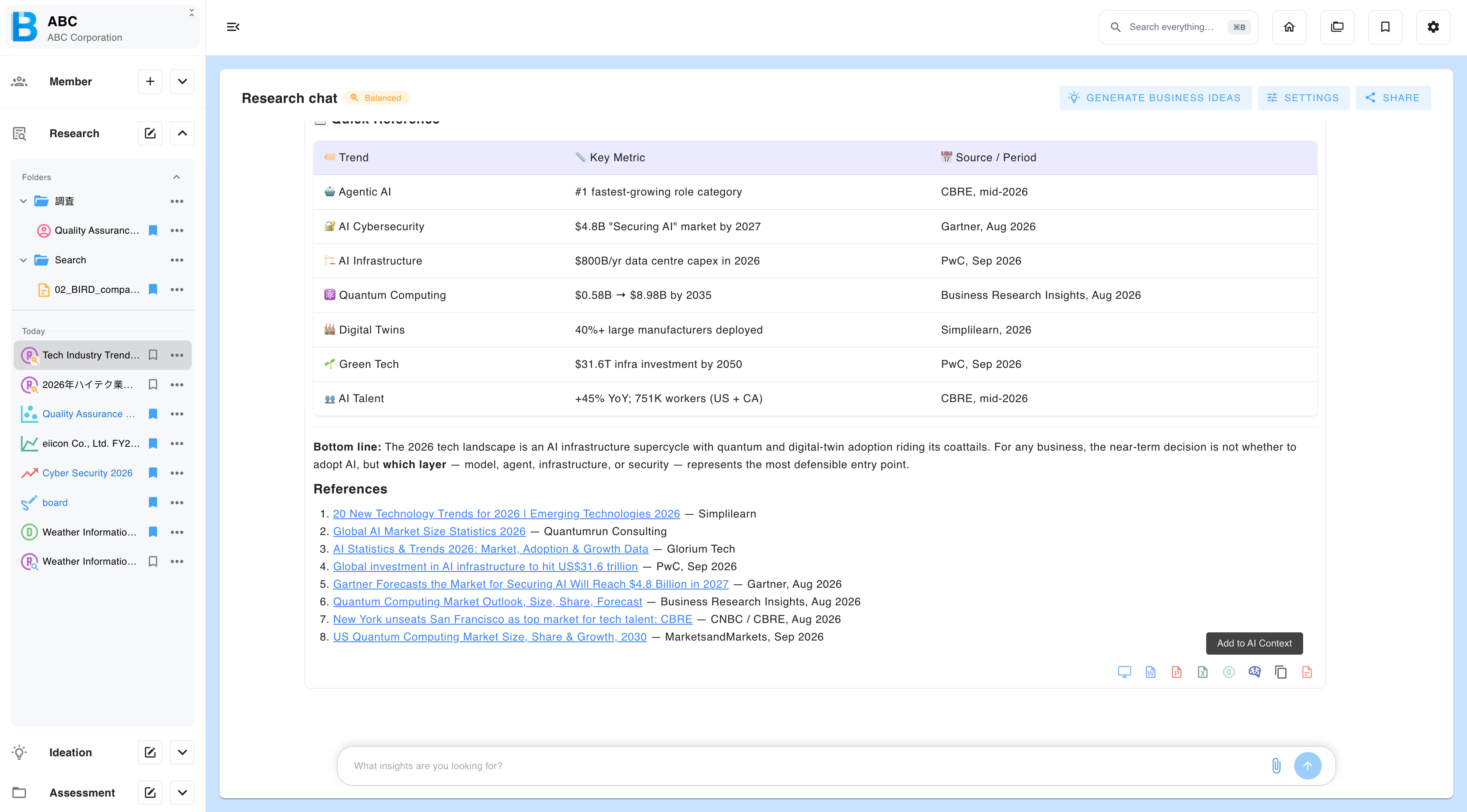Click the monitor presentation icon below the answer

1124,672
